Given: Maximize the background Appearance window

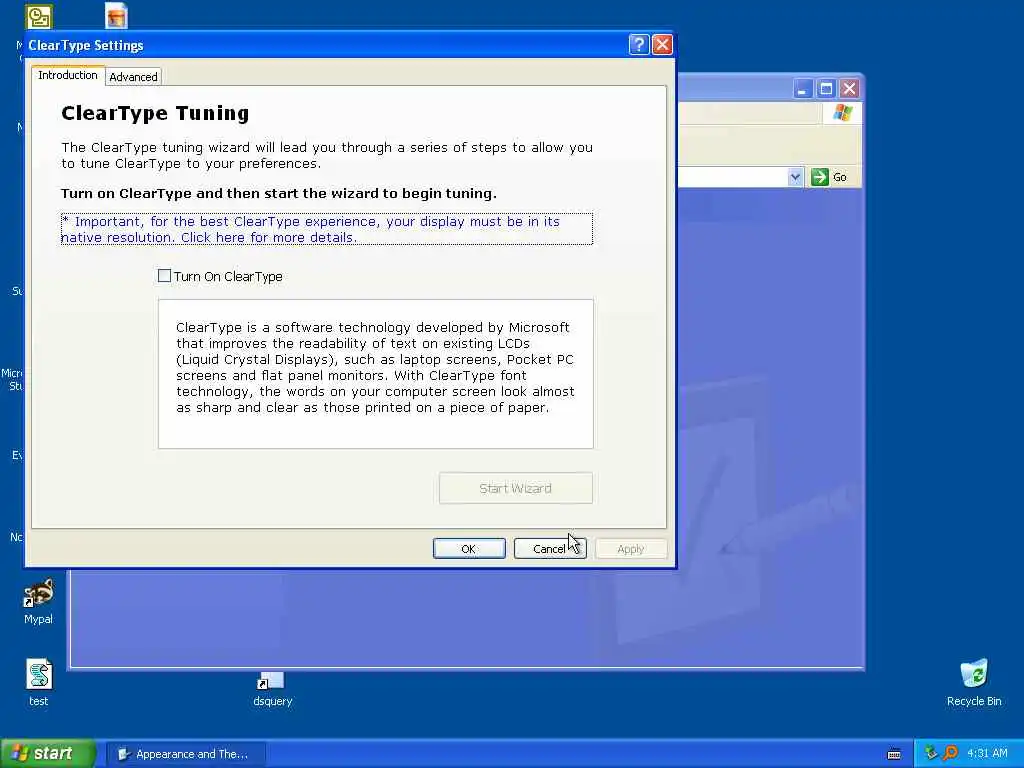Looking at the screenshot, I should coord(826,88).
